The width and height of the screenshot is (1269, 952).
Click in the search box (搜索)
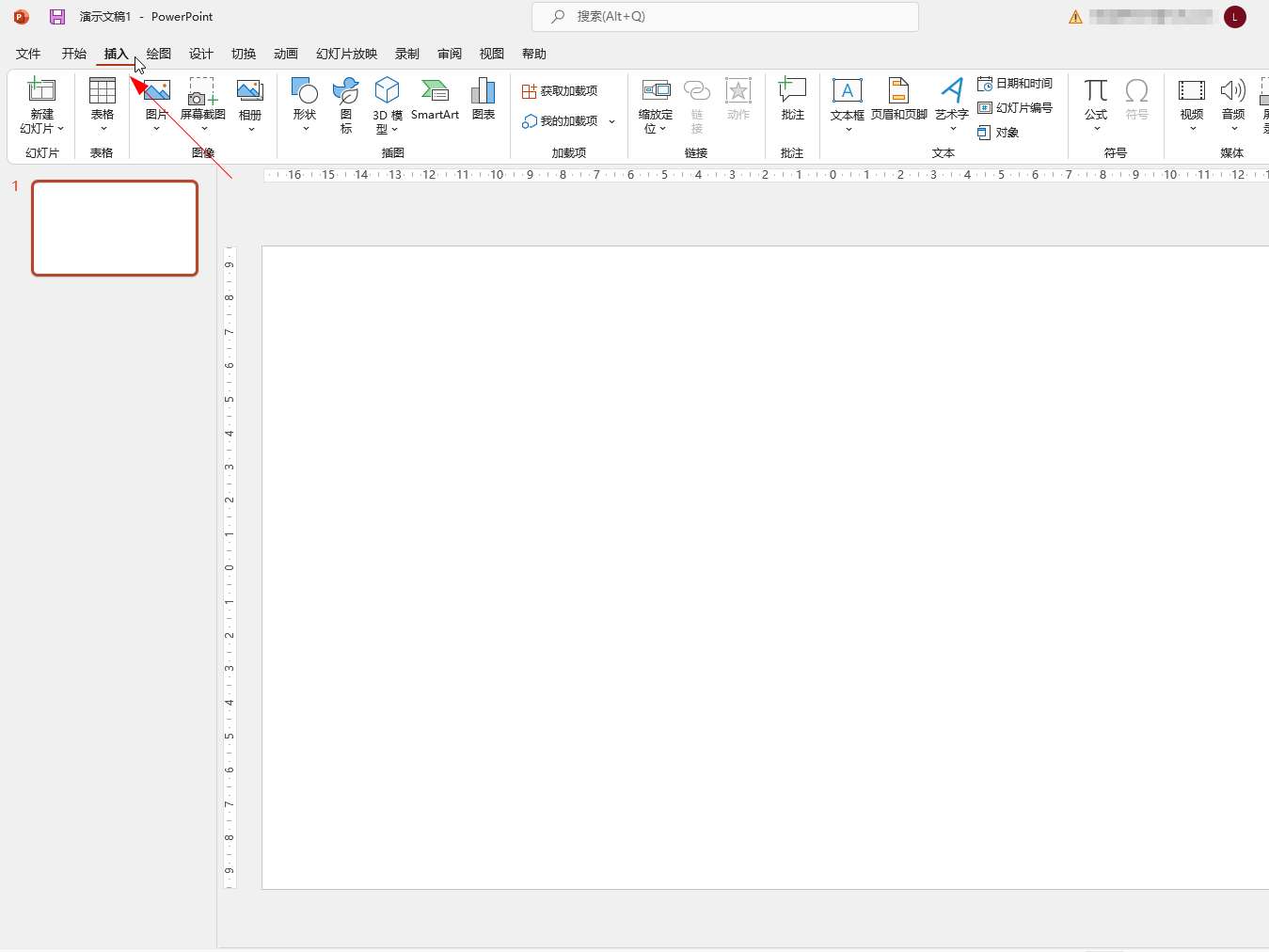point(725,17)
